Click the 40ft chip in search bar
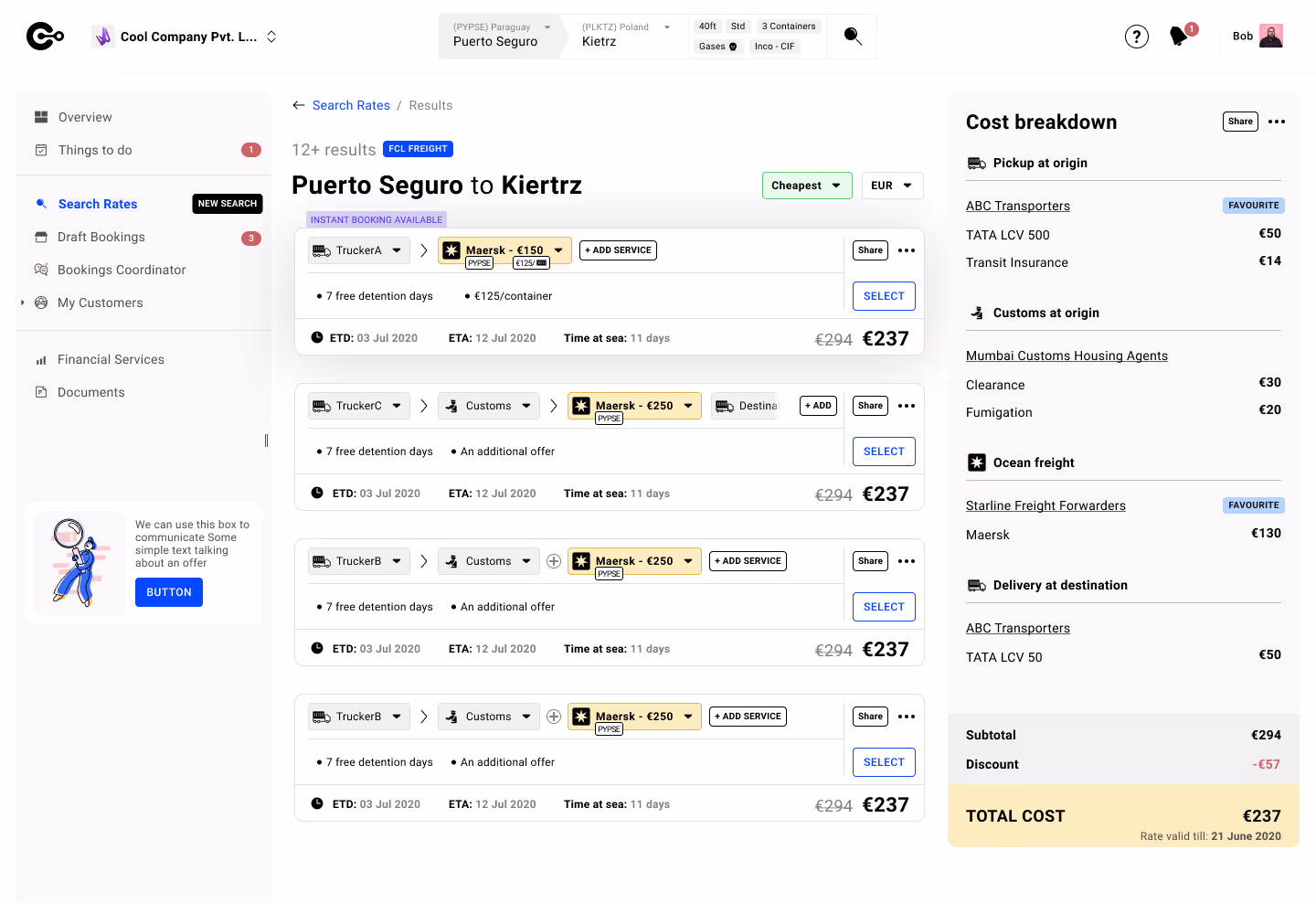1316x903 pixels. pyautogui.click(x=707, y=27)
